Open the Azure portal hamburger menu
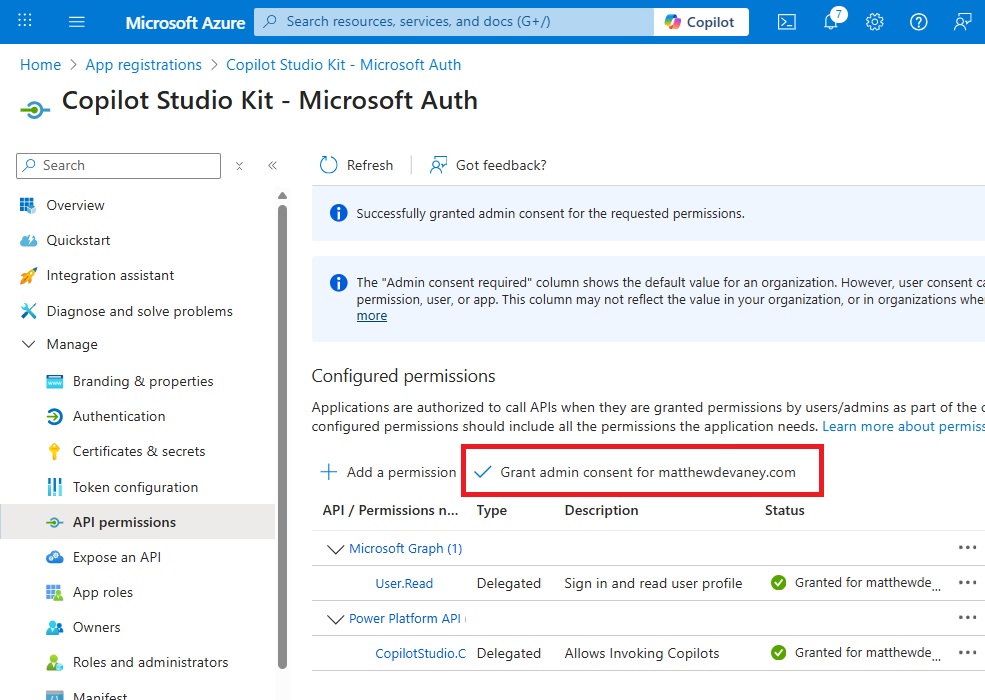This screenshot has height=700, width=985. [77, 22]
